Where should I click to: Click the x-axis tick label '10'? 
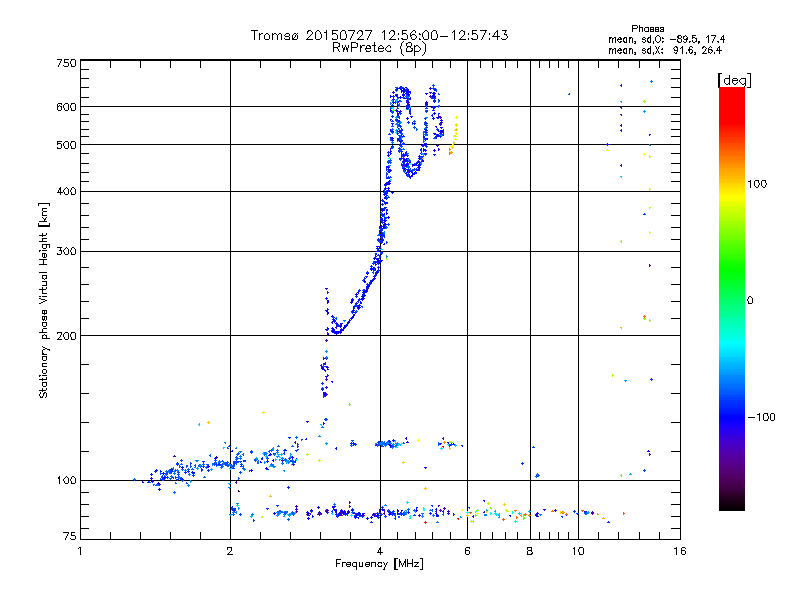point(578,551)
